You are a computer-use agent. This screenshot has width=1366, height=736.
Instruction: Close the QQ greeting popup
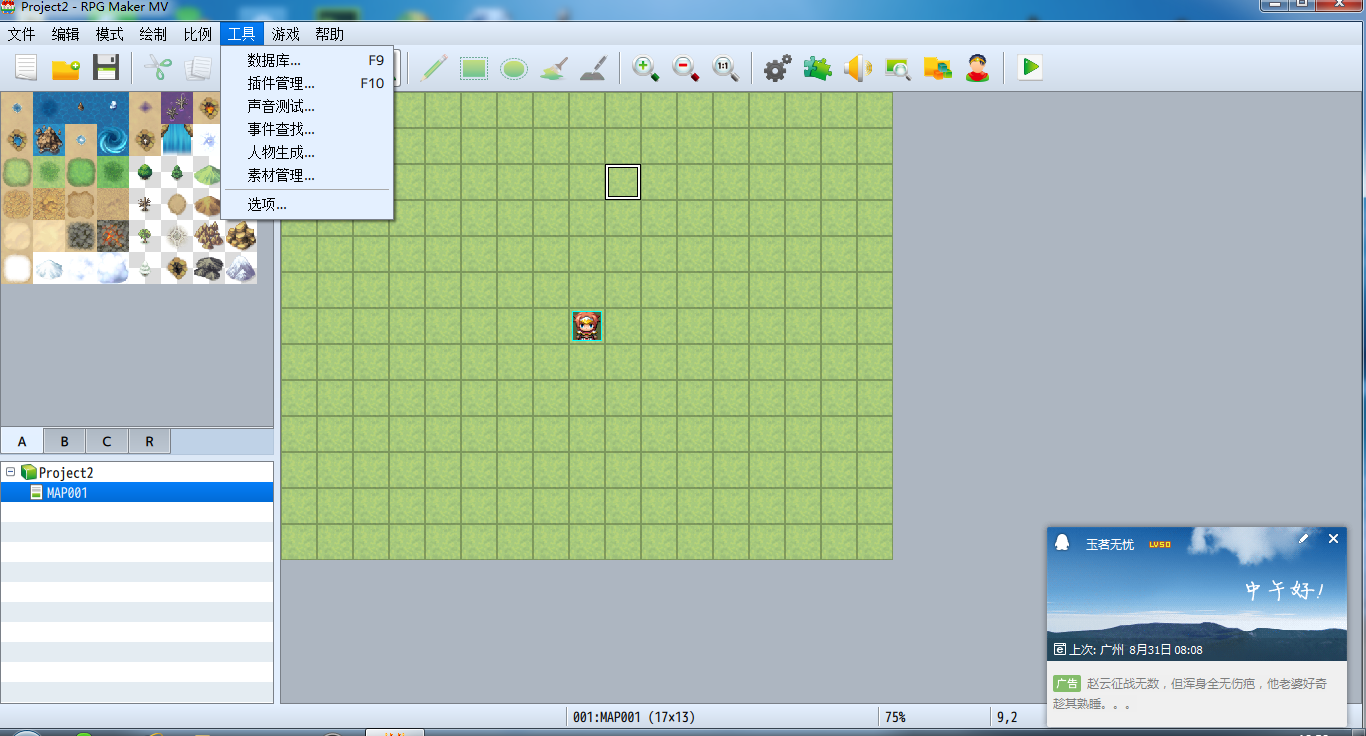tap(1333, 539)
